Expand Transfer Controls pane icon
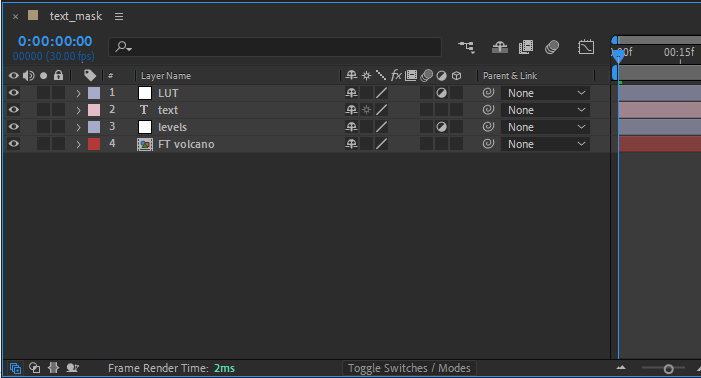This screenshot has width=701, height=378. point(34,368)
